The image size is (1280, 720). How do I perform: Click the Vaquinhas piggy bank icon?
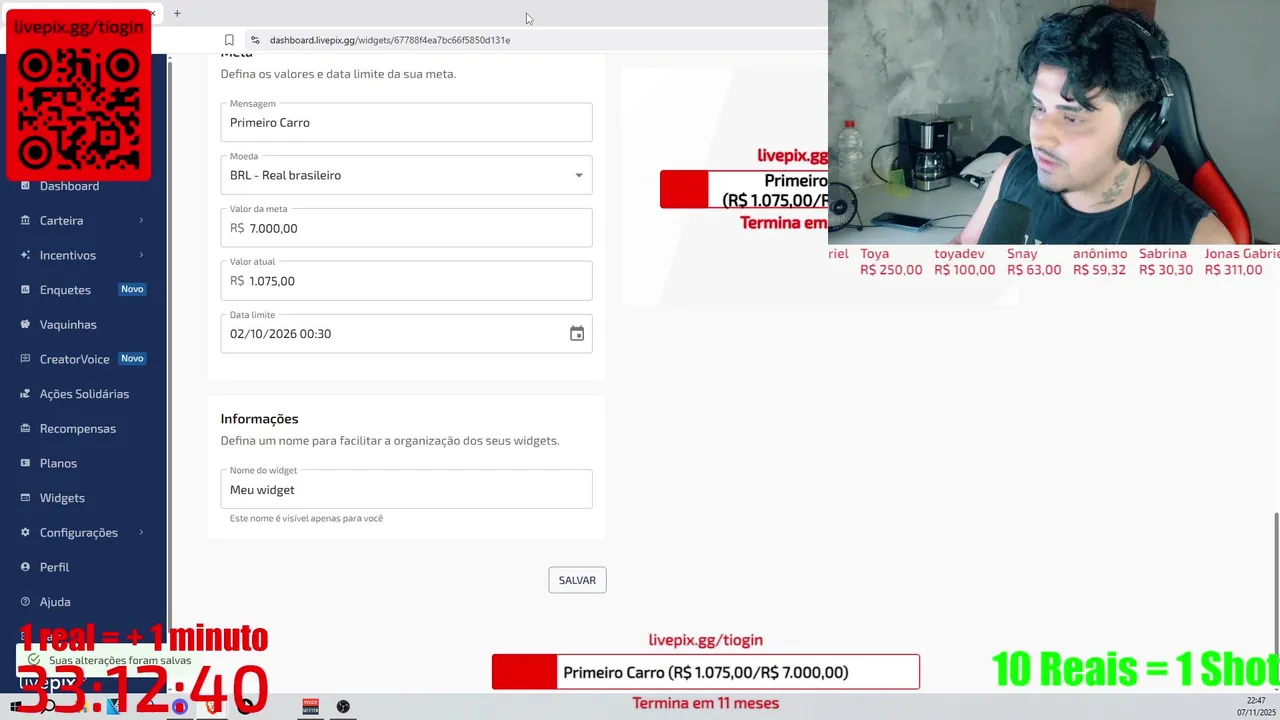26,324
